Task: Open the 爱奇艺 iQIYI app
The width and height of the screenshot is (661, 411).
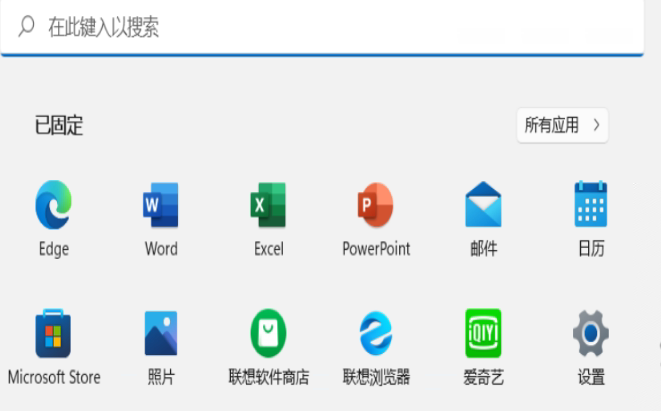Action: coord(483,333)
